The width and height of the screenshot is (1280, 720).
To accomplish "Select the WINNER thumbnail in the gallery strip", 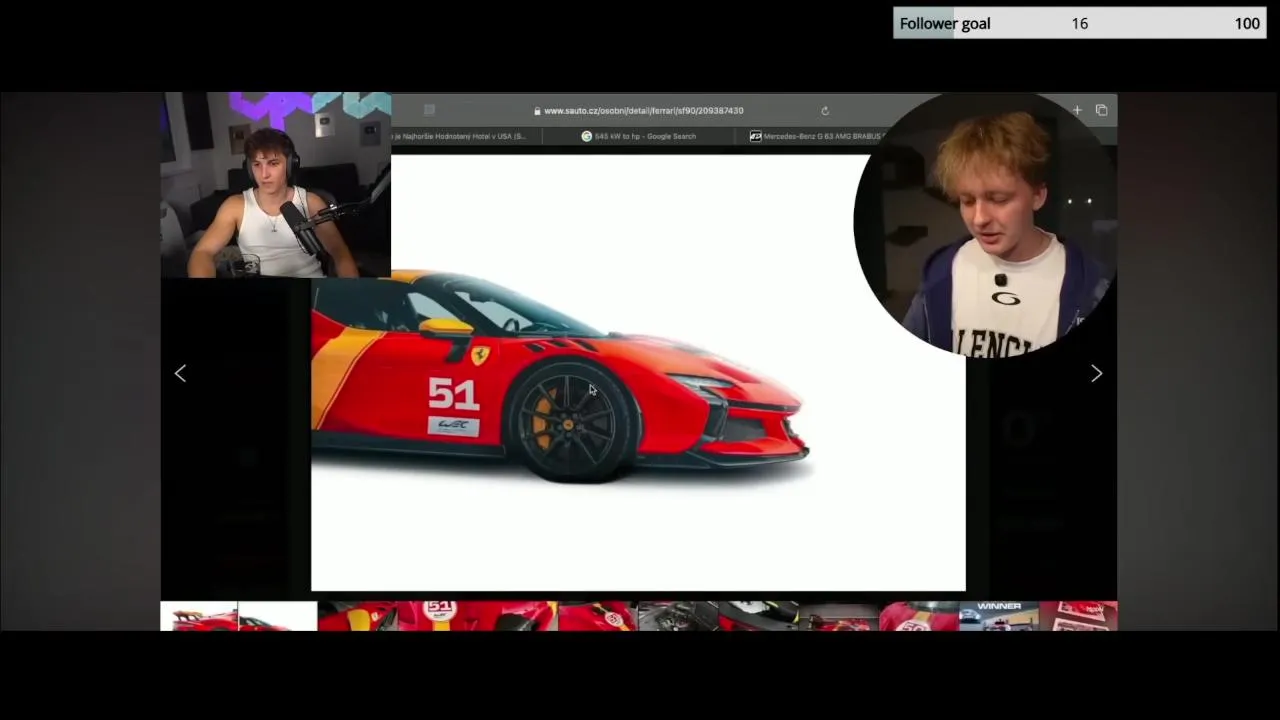I will click(x=998, y=616).
